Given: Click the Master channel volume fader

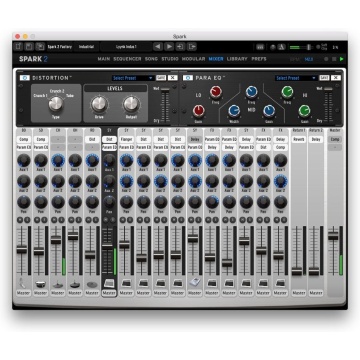Looking at the screenshot, I should pos(333,236).
